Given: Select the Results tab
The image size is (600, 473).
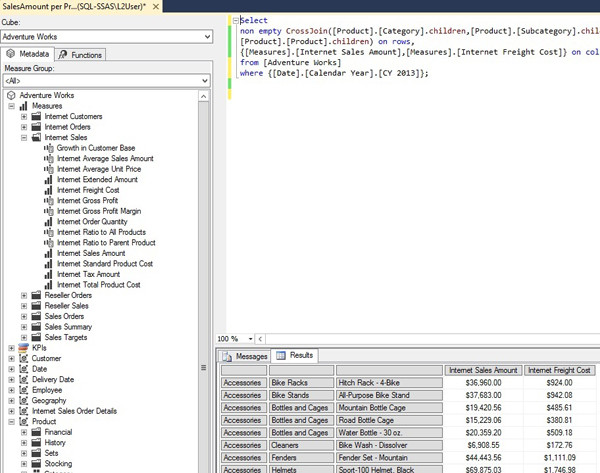Looking at the screenshot, I should 295,356.
